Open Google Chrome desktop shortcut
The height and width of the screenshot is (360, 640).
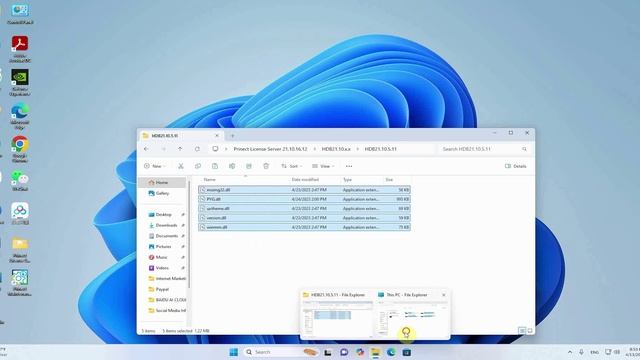(x=20, y=150)
